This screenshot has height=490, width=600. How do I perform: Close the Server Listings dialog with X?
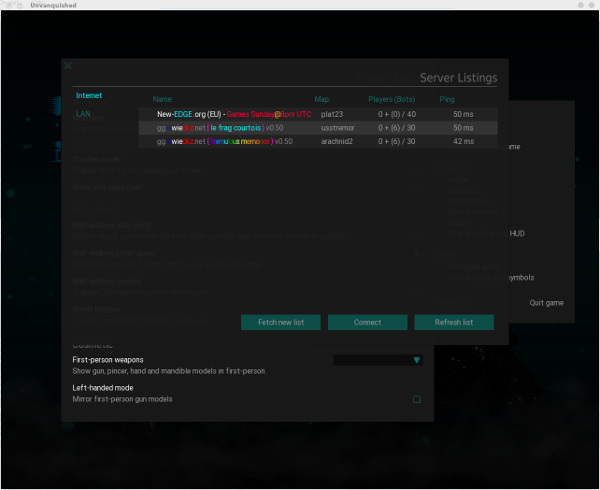click(x=68, y=66)
